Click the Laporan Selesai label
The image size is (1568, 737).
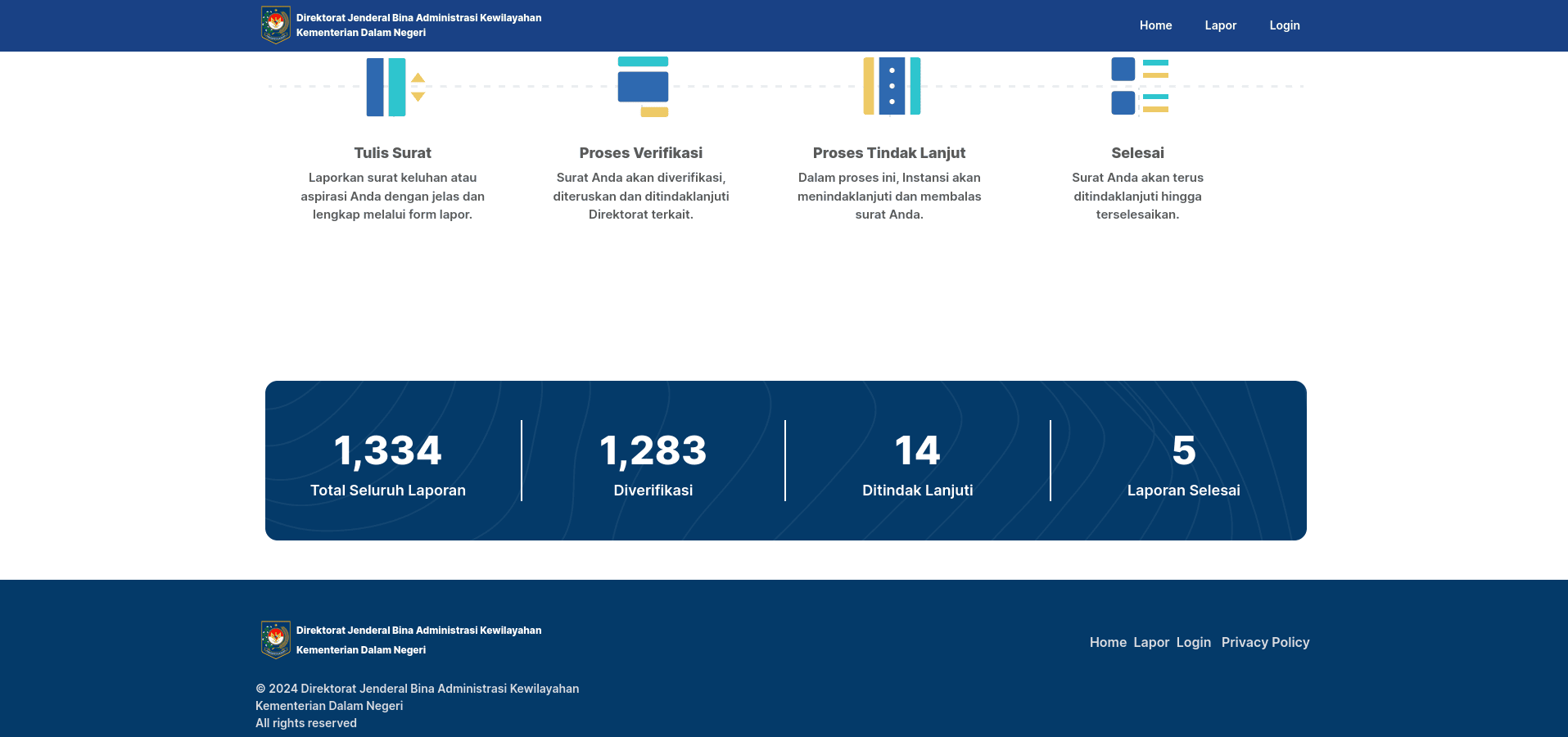(x=1183, y=490)
